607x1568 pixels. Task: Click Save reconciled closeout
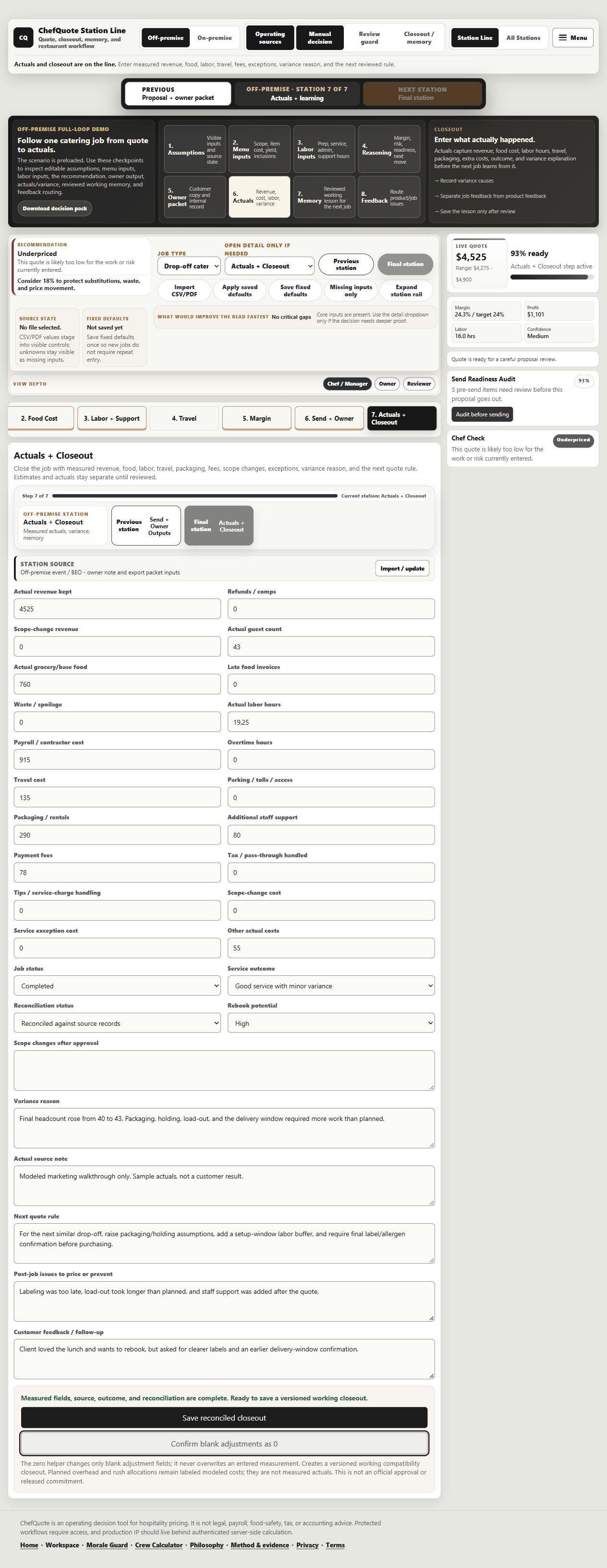224,1418
